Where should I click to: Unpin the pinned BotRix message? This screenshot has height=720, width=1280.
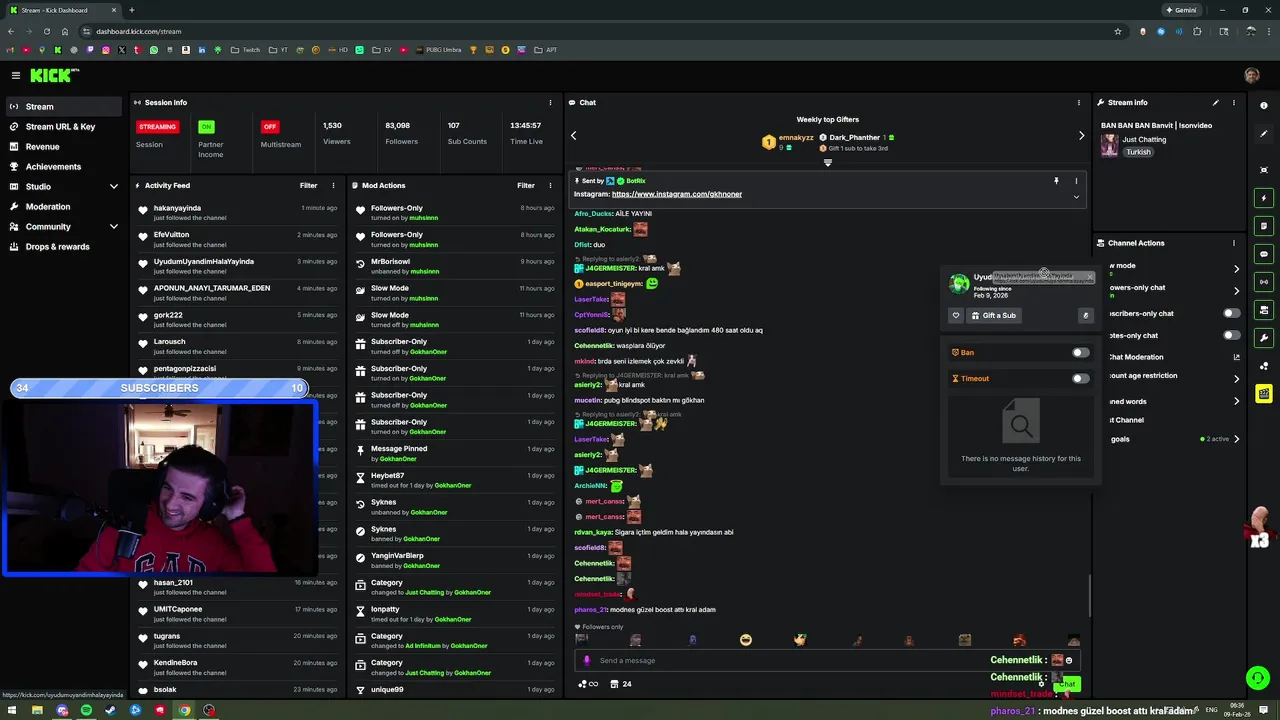[1056, 181]
